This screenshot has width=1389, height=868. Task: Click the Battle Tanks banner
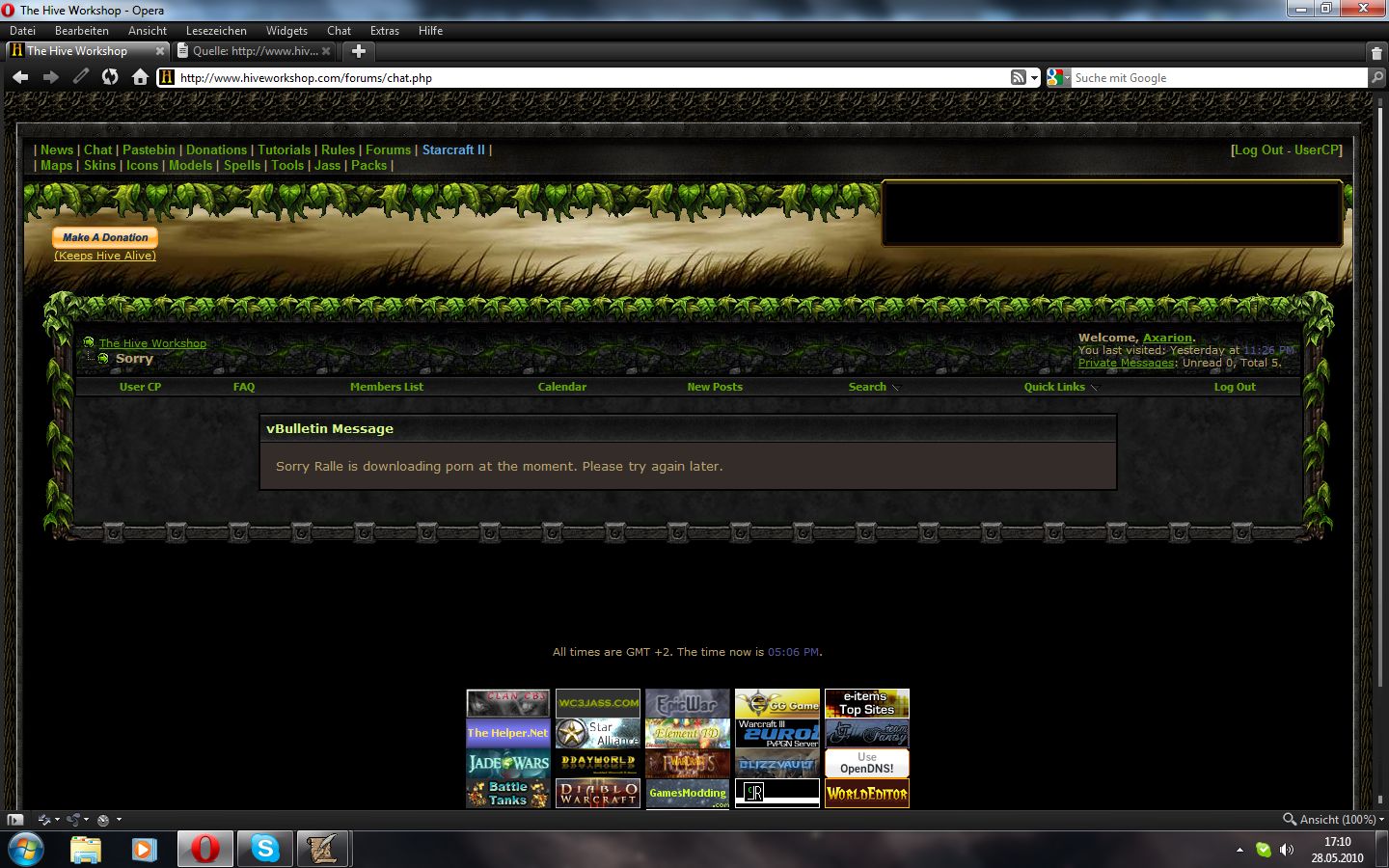(508, 793)
